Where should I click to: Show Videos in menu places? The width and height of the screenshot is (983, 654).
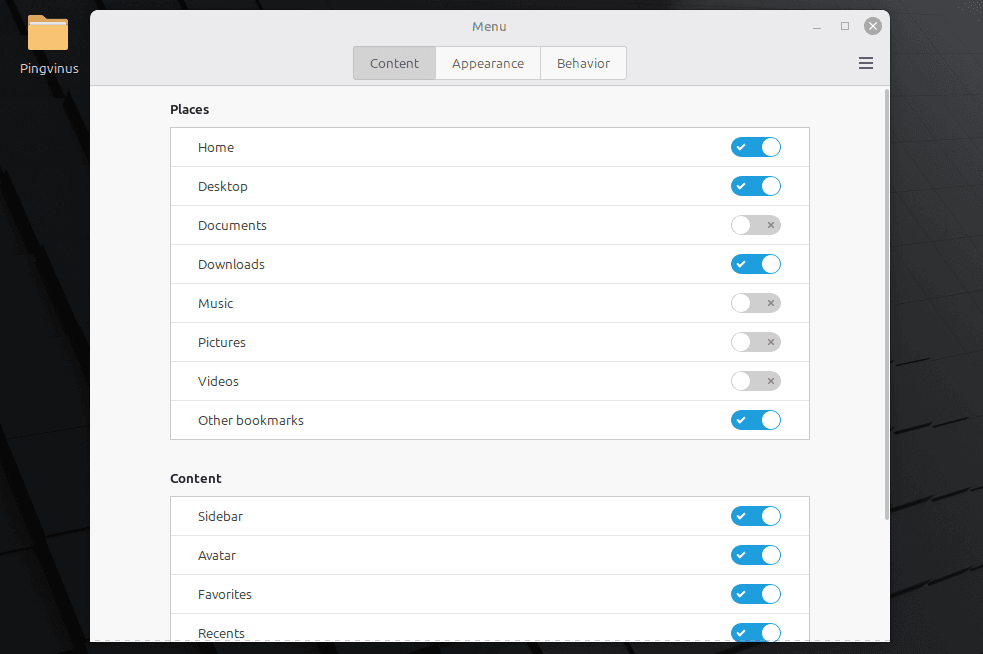click(x=755, y=381)
